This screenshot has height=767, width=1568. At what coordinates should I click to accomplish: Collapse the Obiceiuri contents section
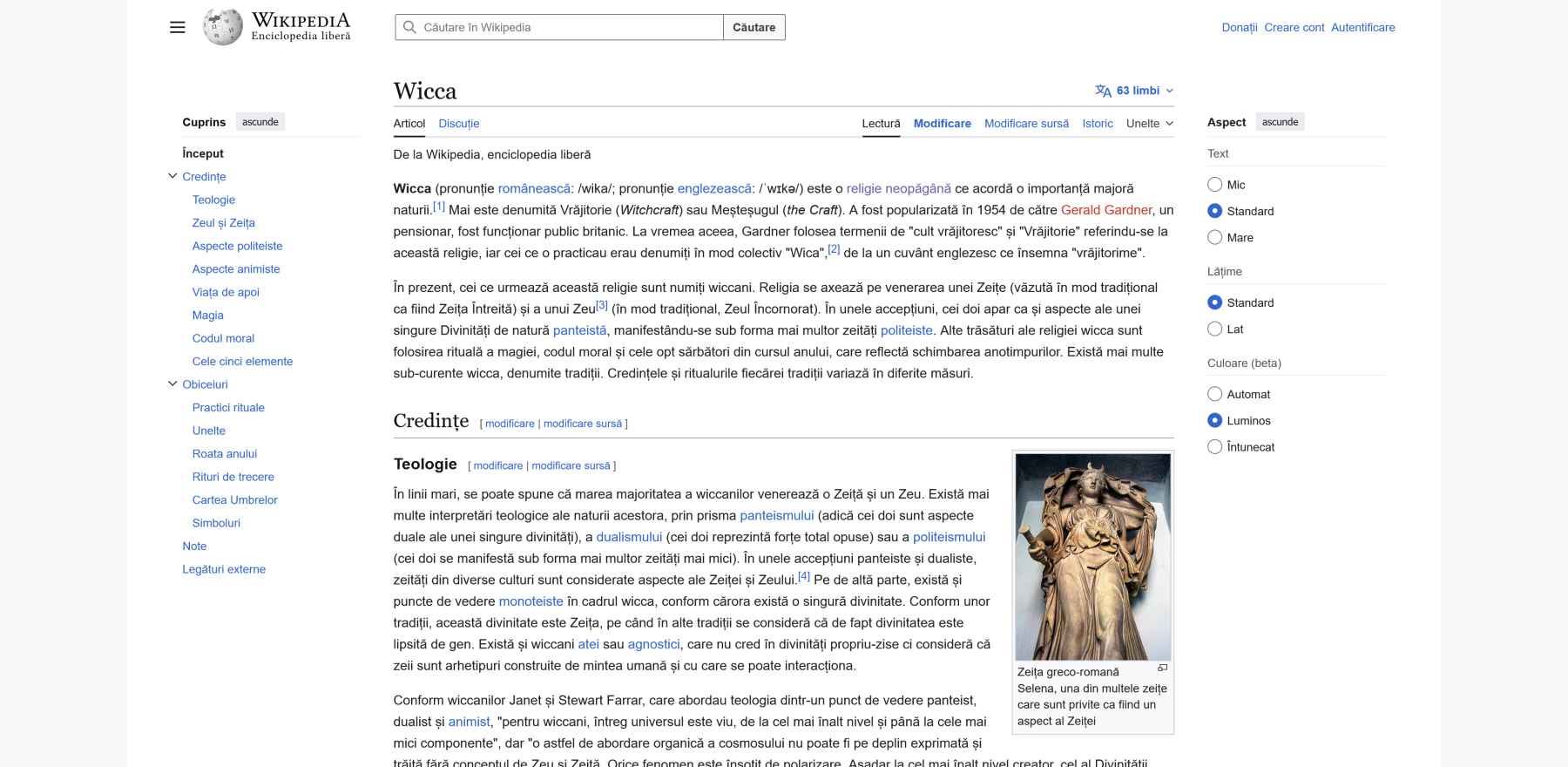(x=172, y=383)
